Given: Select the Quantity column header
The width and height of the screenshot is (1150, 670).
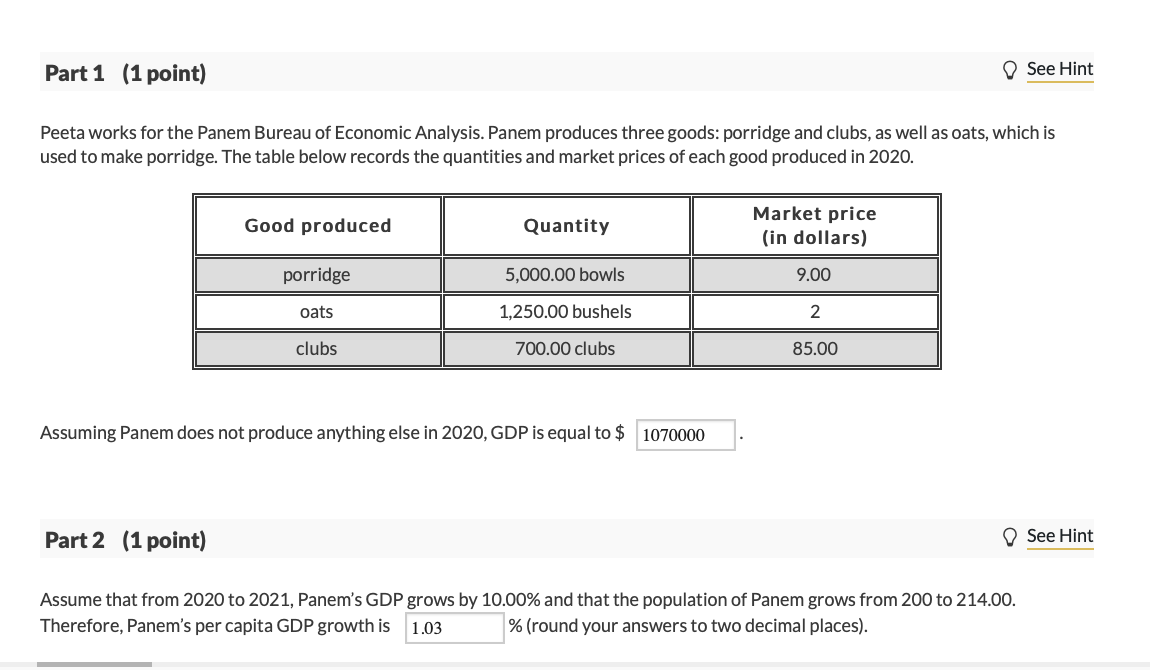Looking at the screenshot, I should click(x=566, y=226).
